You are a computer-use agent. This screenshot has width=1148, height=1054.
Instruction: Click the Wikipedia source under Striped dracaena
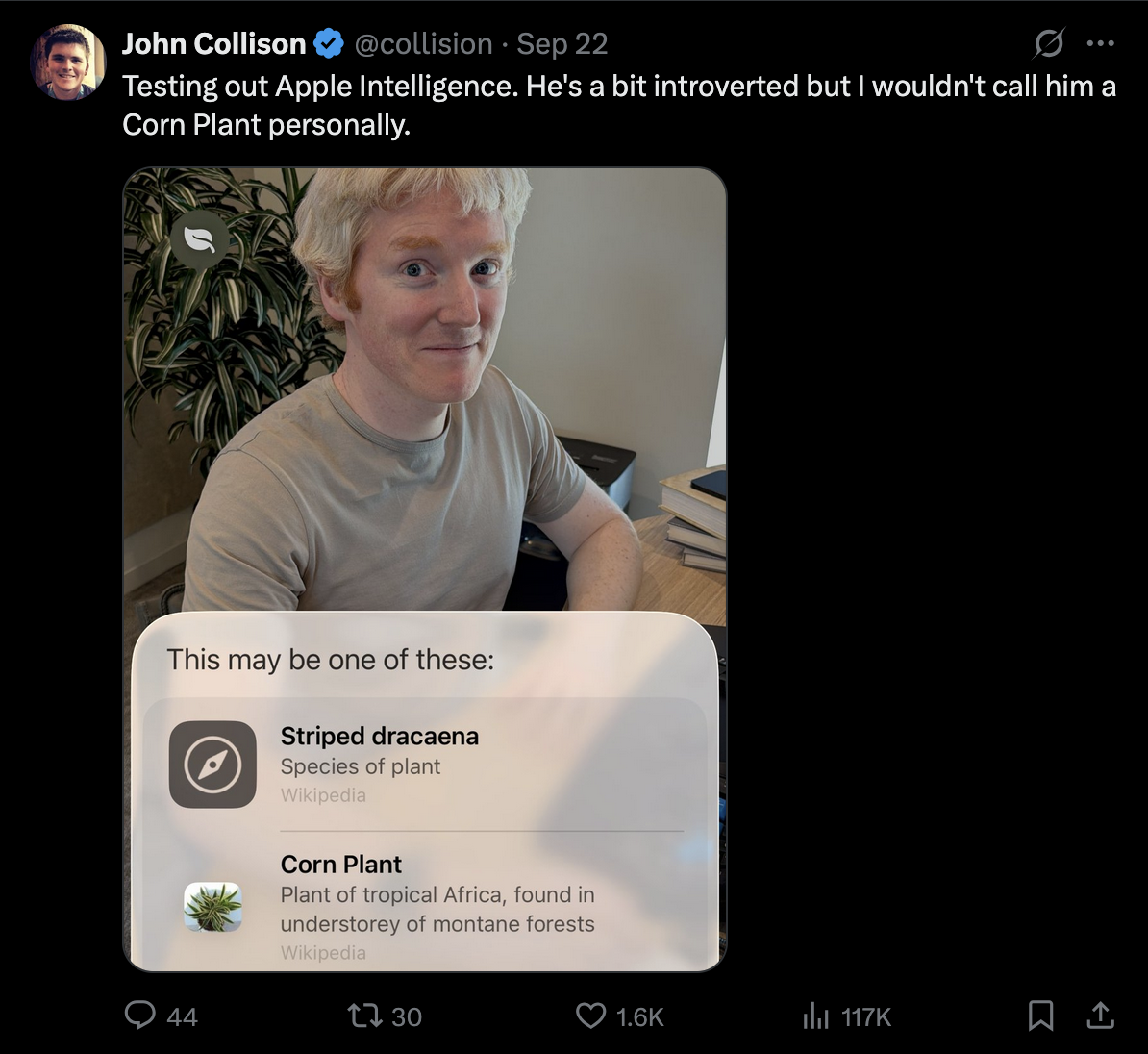(323, 795)
